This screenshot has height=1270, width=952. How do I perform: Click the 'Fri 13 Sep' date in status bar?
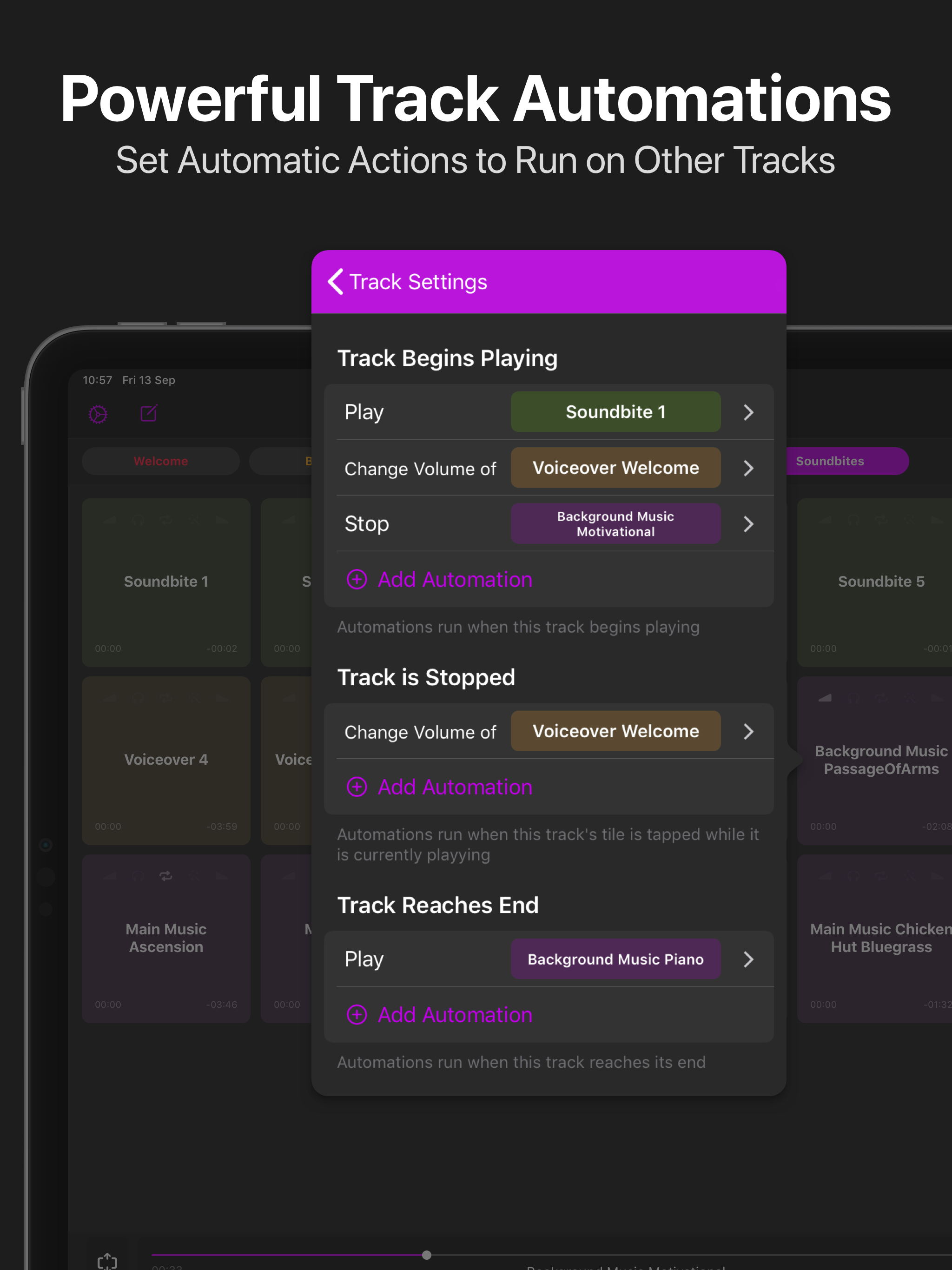(x=149, y=380)
